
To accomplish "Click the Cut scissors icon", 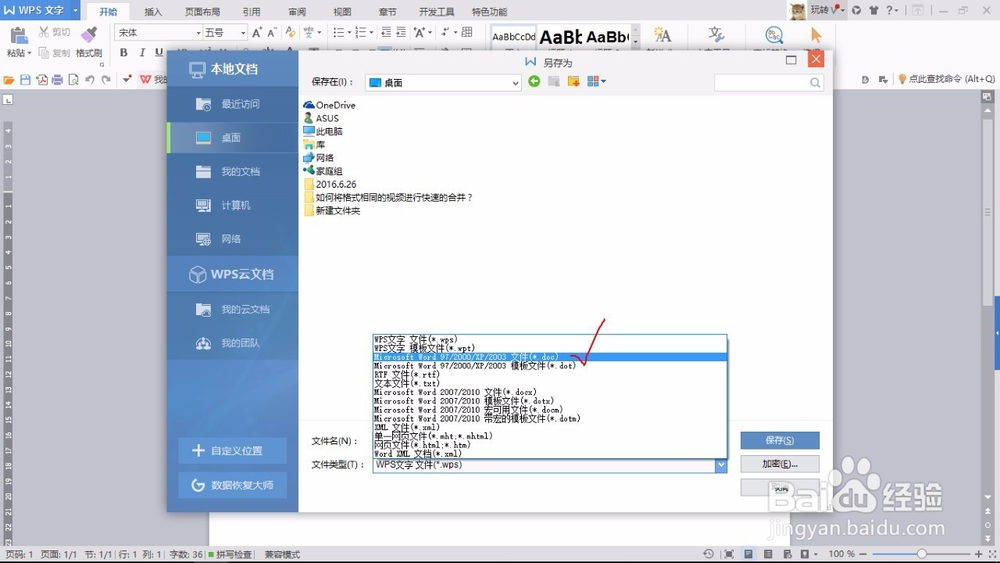I will [44, 32].
